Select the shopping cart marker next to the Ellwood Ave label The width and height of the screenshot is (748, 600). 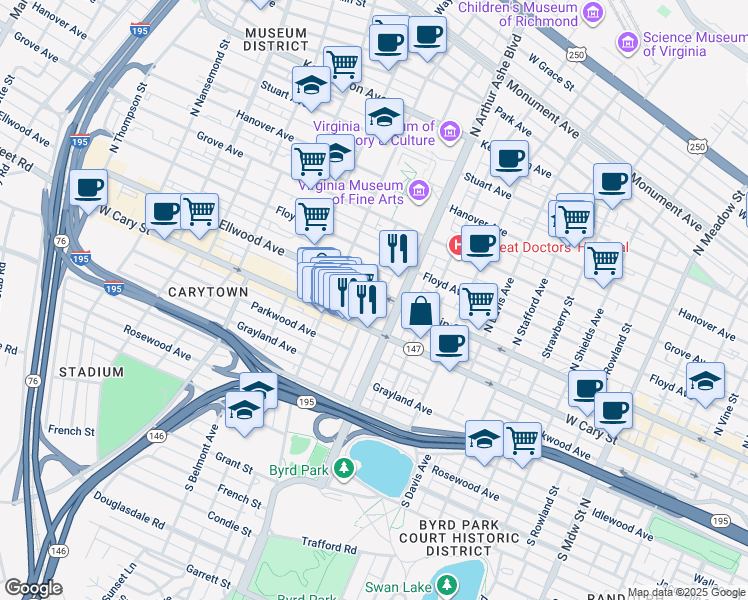(x=200, y=213)
